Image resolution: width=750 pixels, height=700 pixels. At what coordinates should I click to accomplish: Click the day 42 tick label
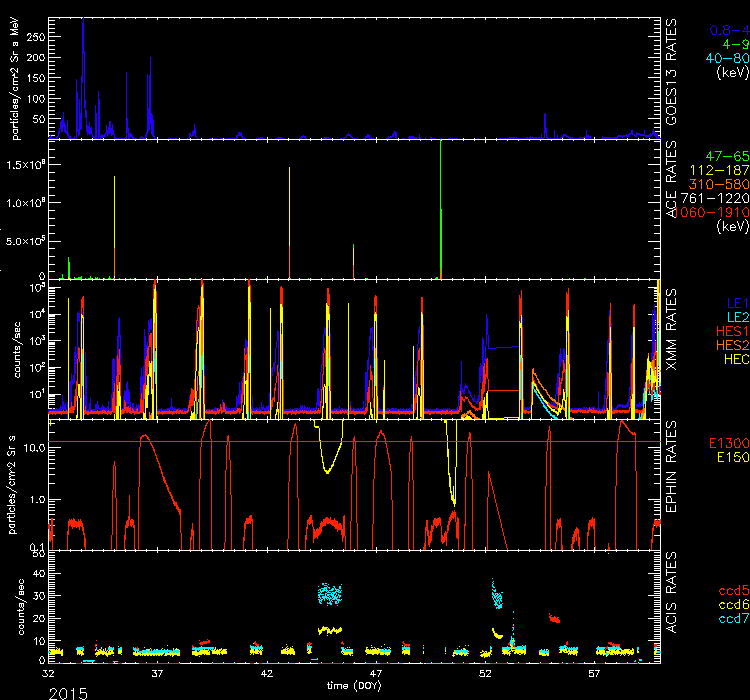[267, 675]
